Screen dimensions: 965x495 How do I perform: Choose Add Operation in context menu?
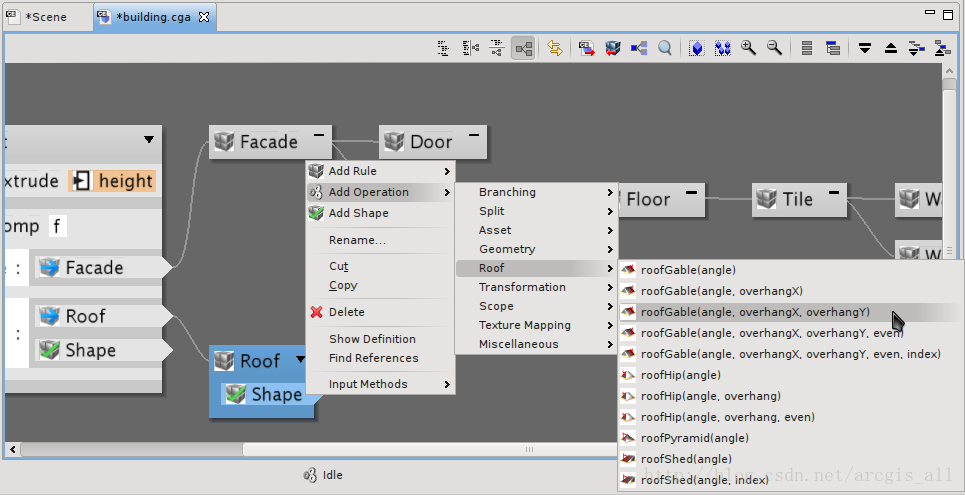point(380,192)
